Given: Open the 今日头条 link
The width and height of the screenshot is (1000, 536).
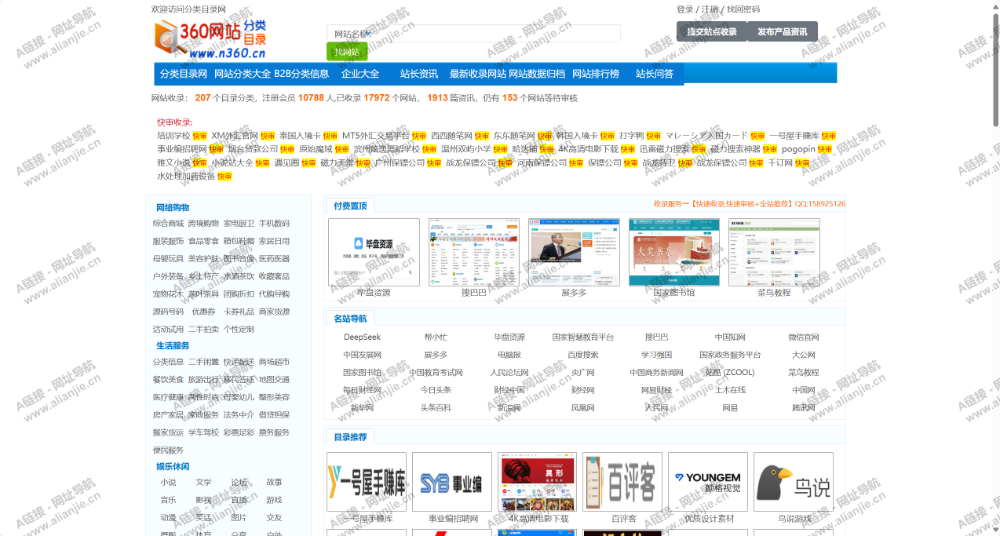Looking at the screenshot, I should (436, 390).
